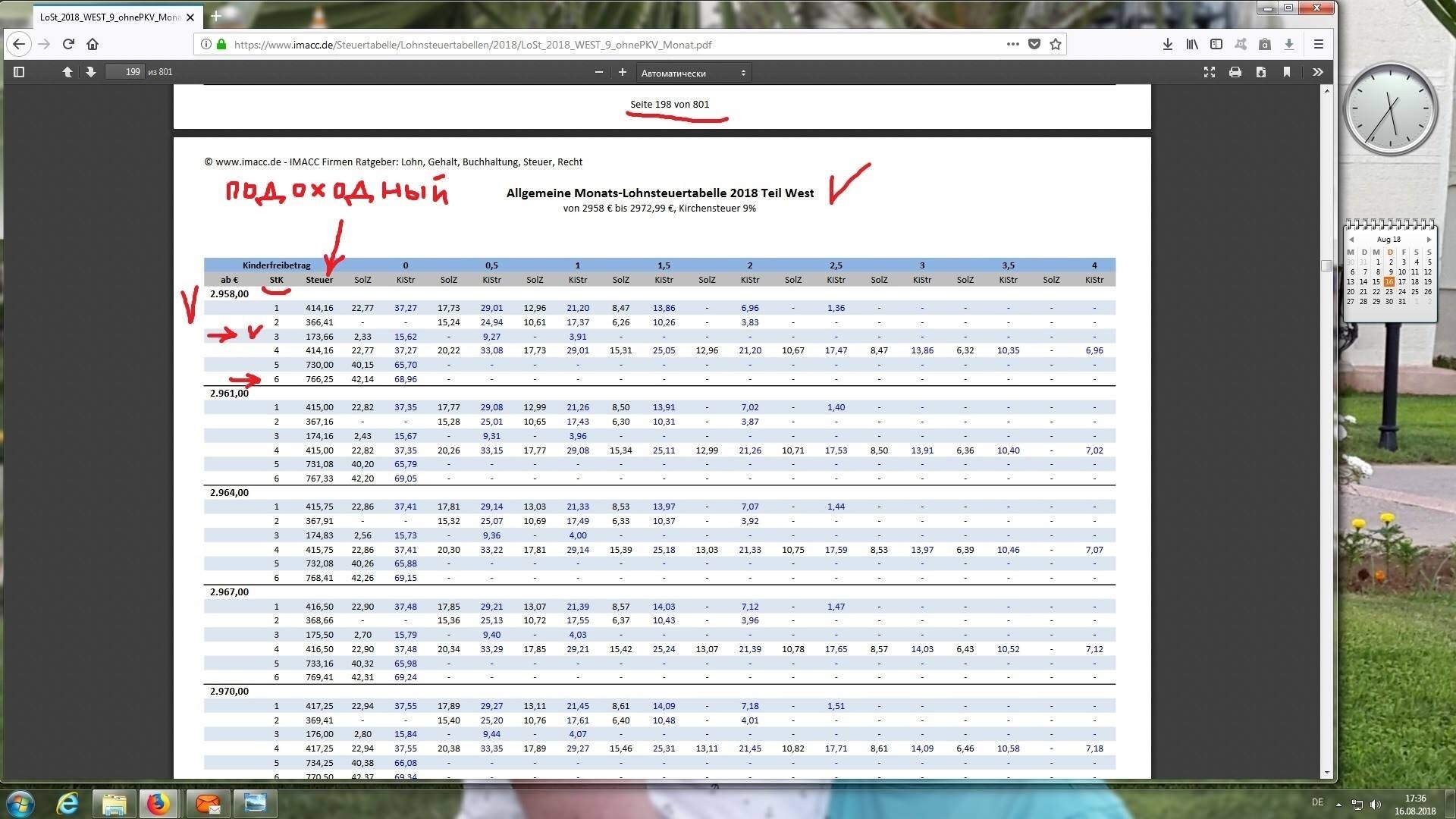Toggle the Firefox sidebars view
The image size is (1456, 819).
point(1216,45)
